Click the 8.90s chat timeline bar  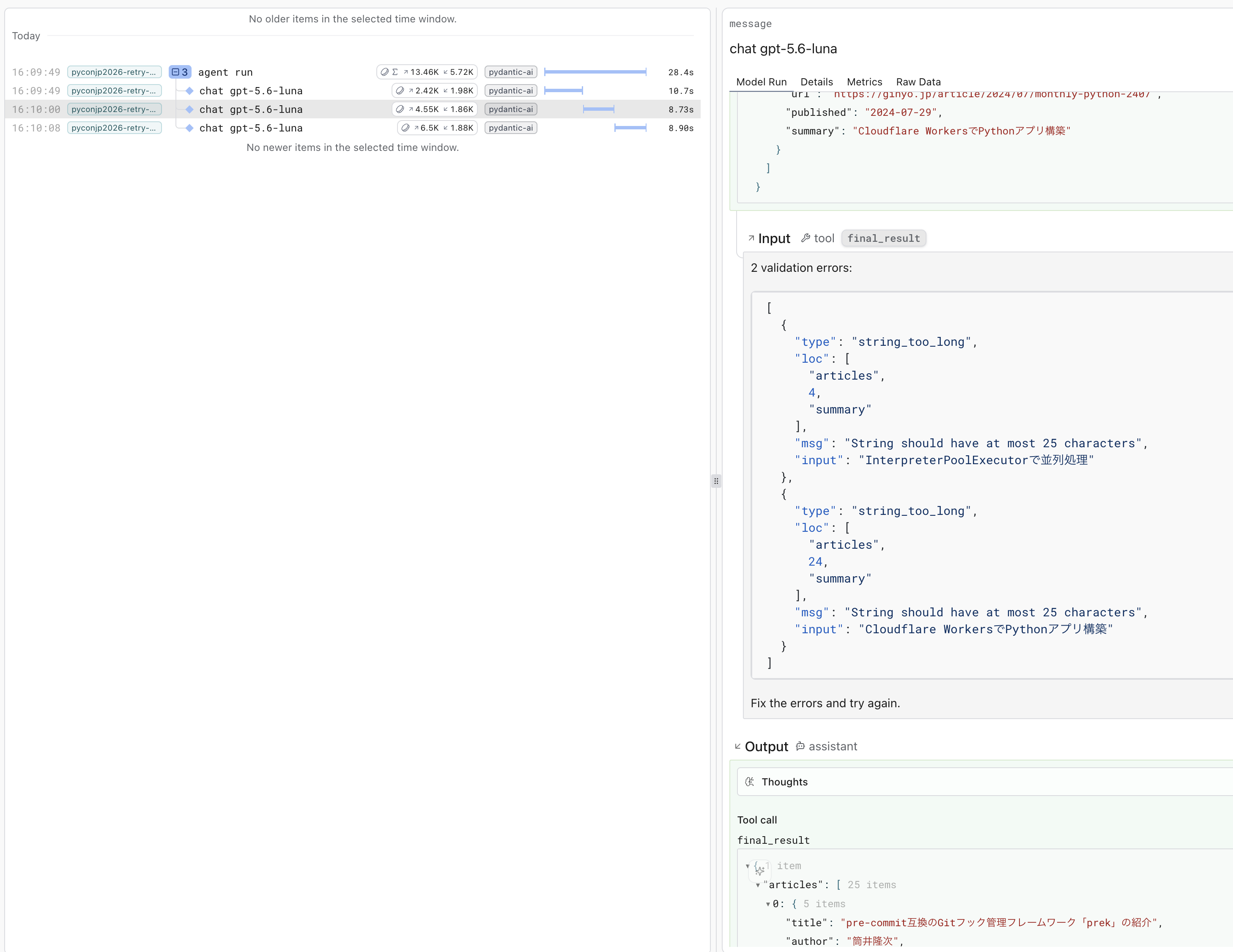point(630,128)
